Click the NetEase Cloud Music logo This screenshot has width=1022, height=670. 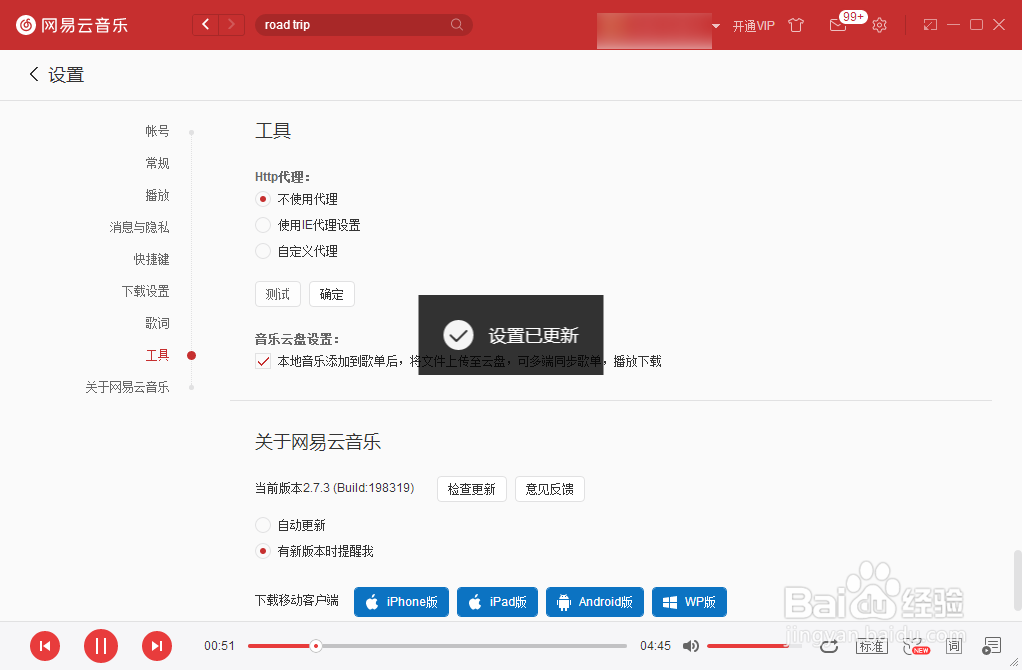click(x=72, y=25)
